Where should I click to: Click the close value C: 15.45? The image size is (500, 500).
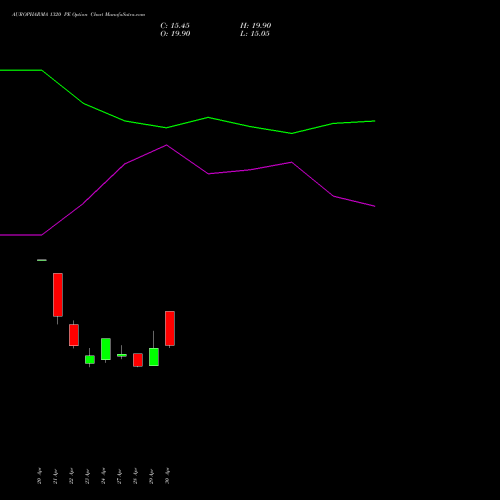click(x=175, y=26)
